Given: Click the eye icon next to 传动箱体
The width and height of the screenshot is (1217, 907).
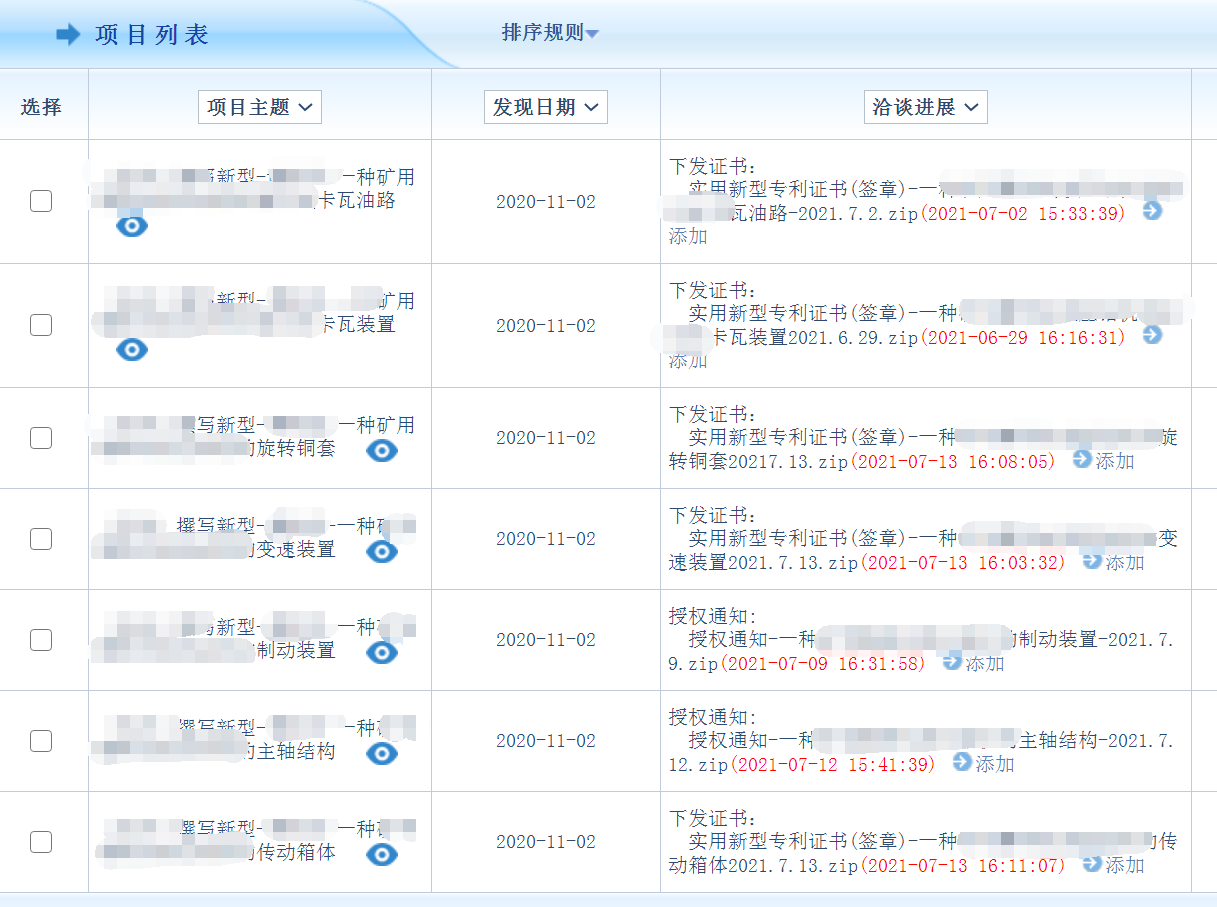Looking at the screenshot, I should click(x=381, y=854).
